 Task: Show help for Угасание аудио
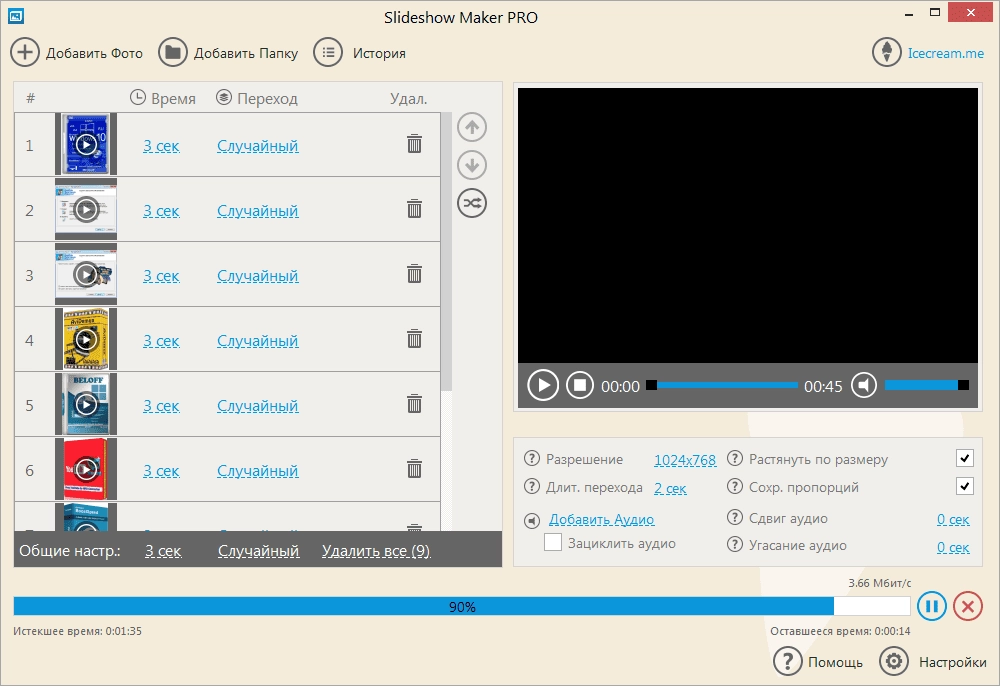click(x=735, y=544)
